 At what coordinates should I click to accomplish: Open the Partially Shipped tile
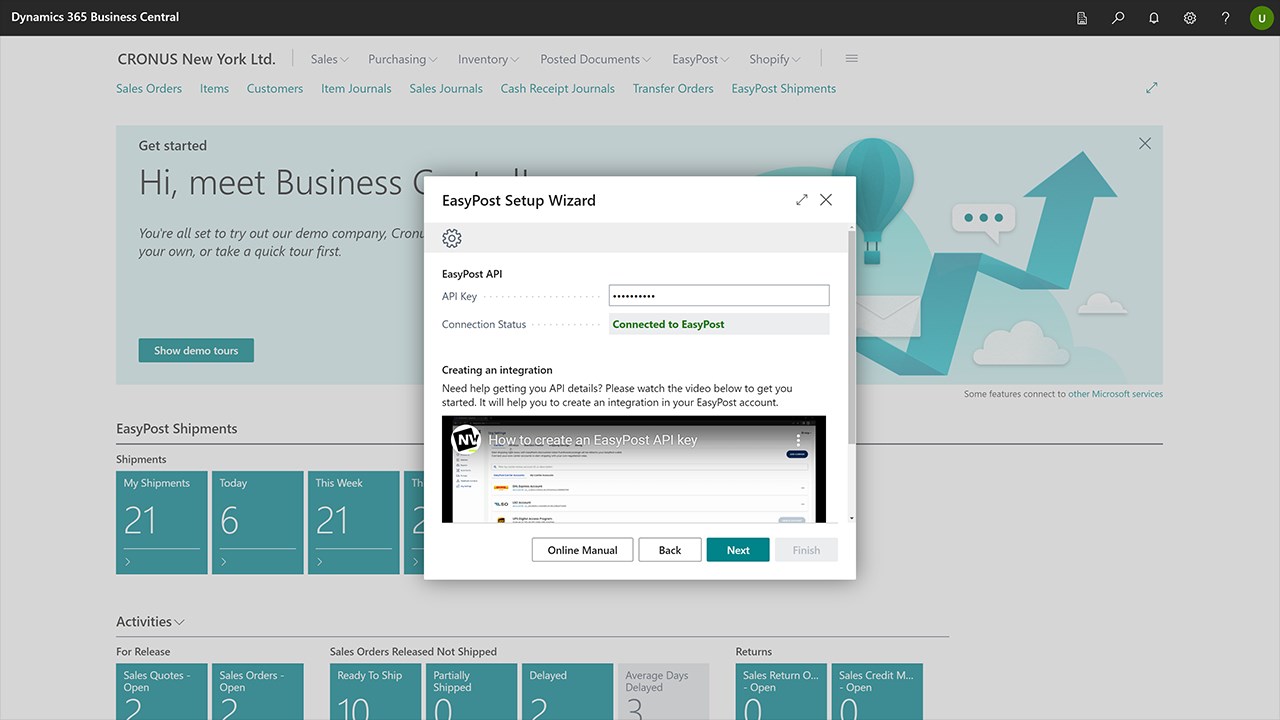[472, 692]
